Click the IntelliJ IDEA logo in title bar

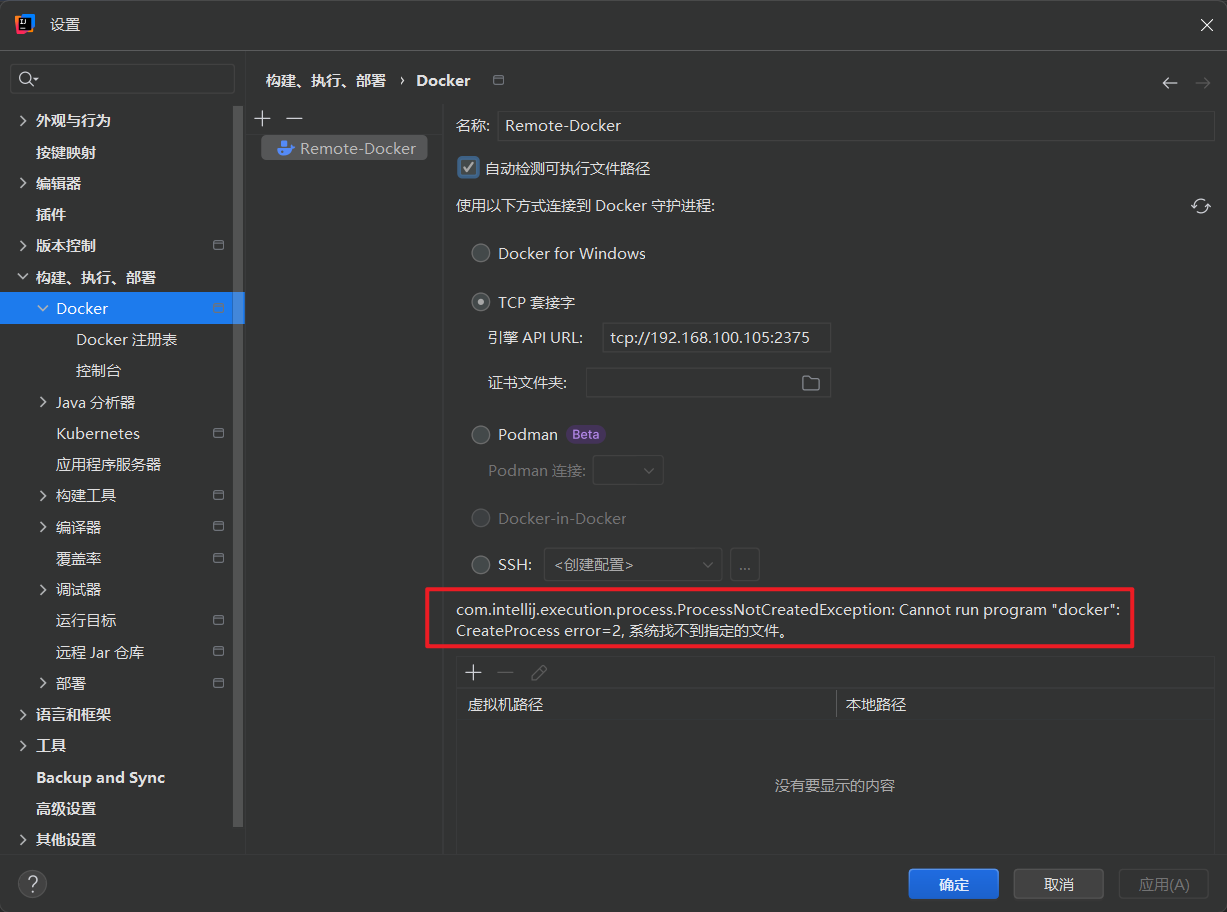pos(26,24)
